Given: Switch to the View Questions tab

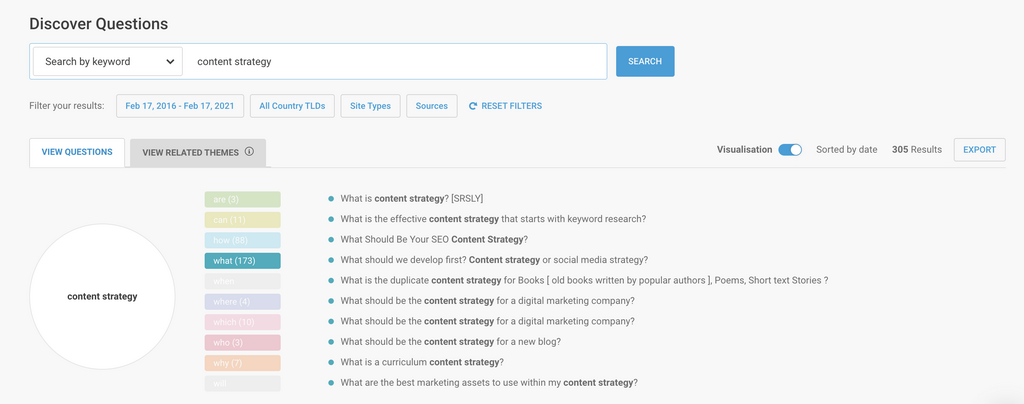Looking at the screenshot, I should click(x=77, y=153).
